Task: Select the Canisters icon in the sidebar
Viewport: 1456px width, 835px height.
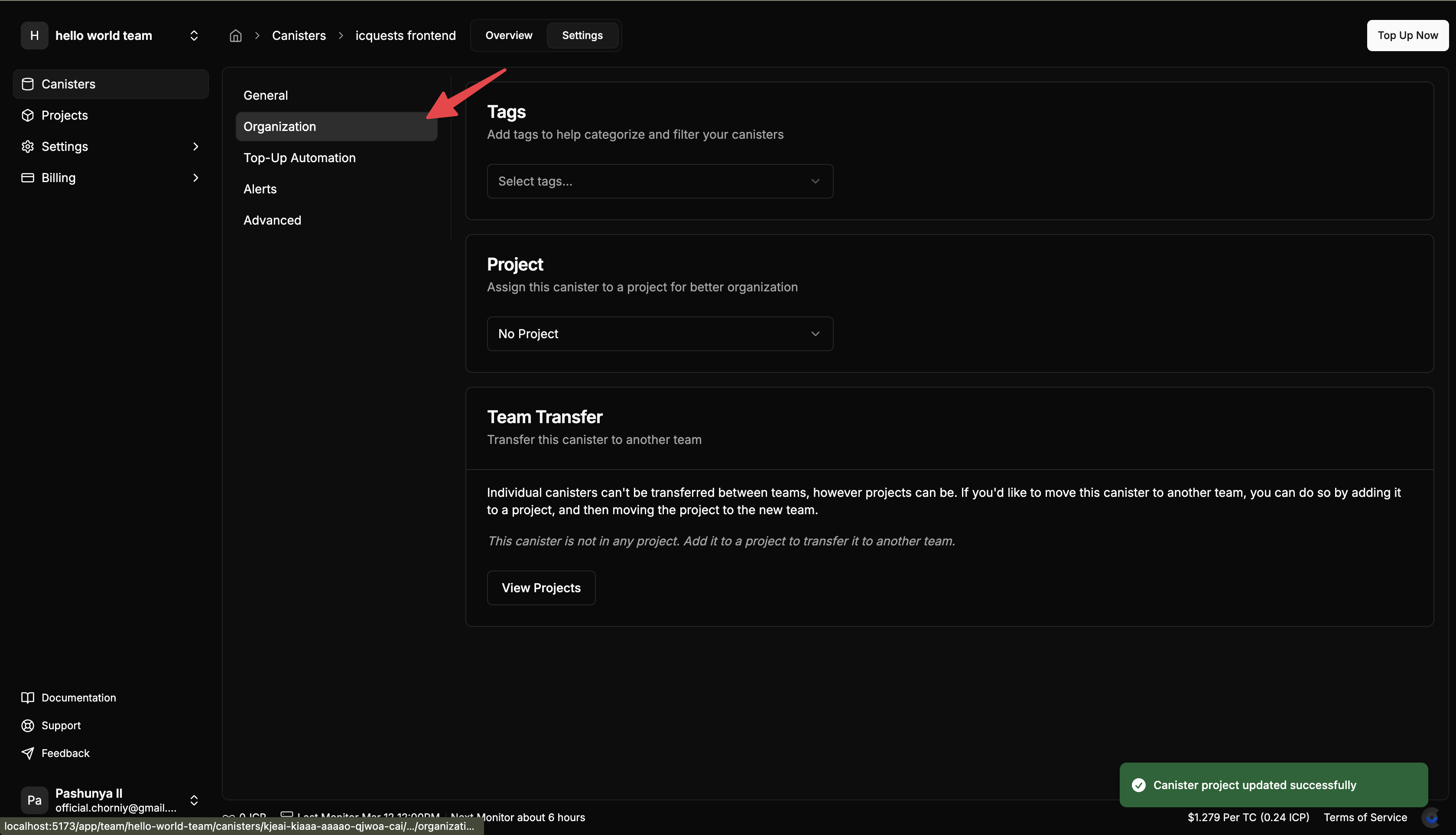Action: [27, 84]
